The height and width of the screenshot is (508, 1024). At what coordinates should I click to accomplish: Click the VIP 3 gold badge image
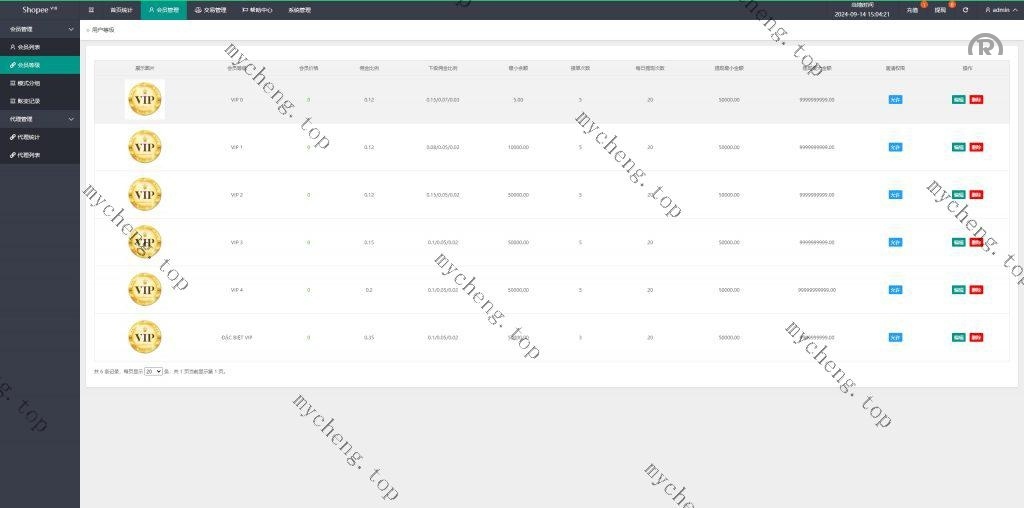pyautogui.click(x=145, y=242)
